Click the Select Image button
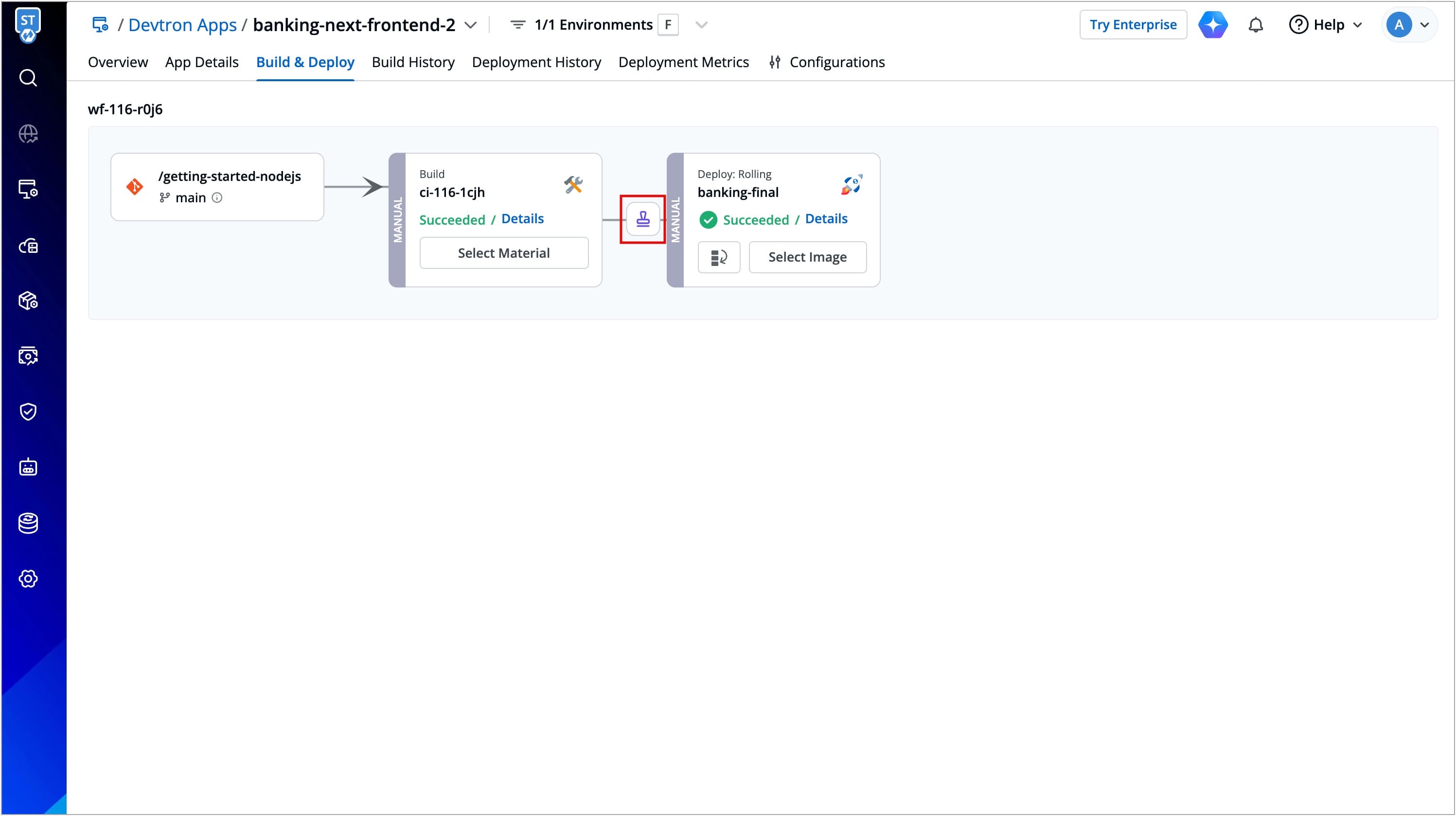 pos(807,258)
